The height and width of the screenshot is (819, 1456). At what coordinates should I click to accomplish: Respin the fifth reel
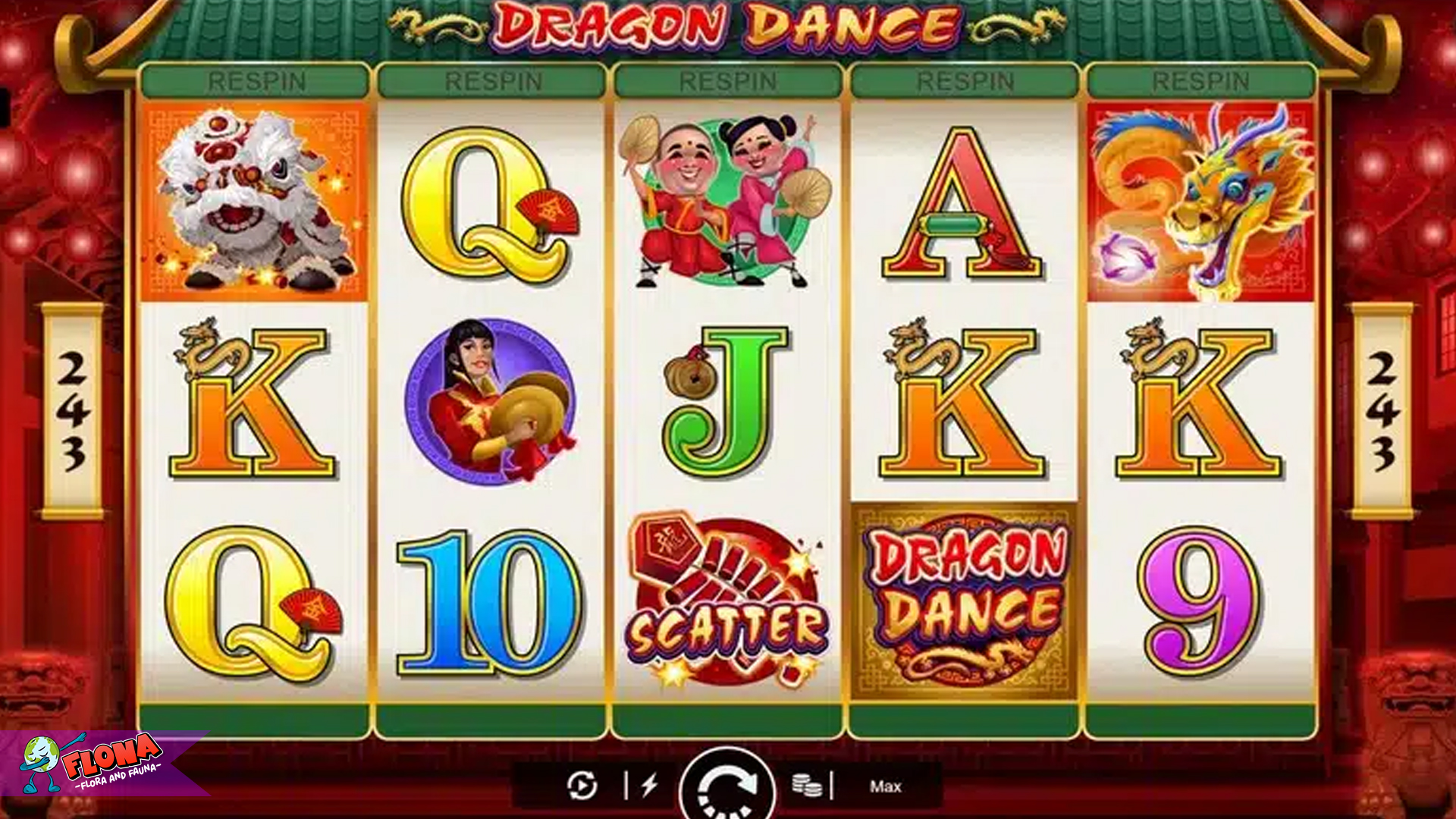pyautogui.click(x=1200, y=81)
